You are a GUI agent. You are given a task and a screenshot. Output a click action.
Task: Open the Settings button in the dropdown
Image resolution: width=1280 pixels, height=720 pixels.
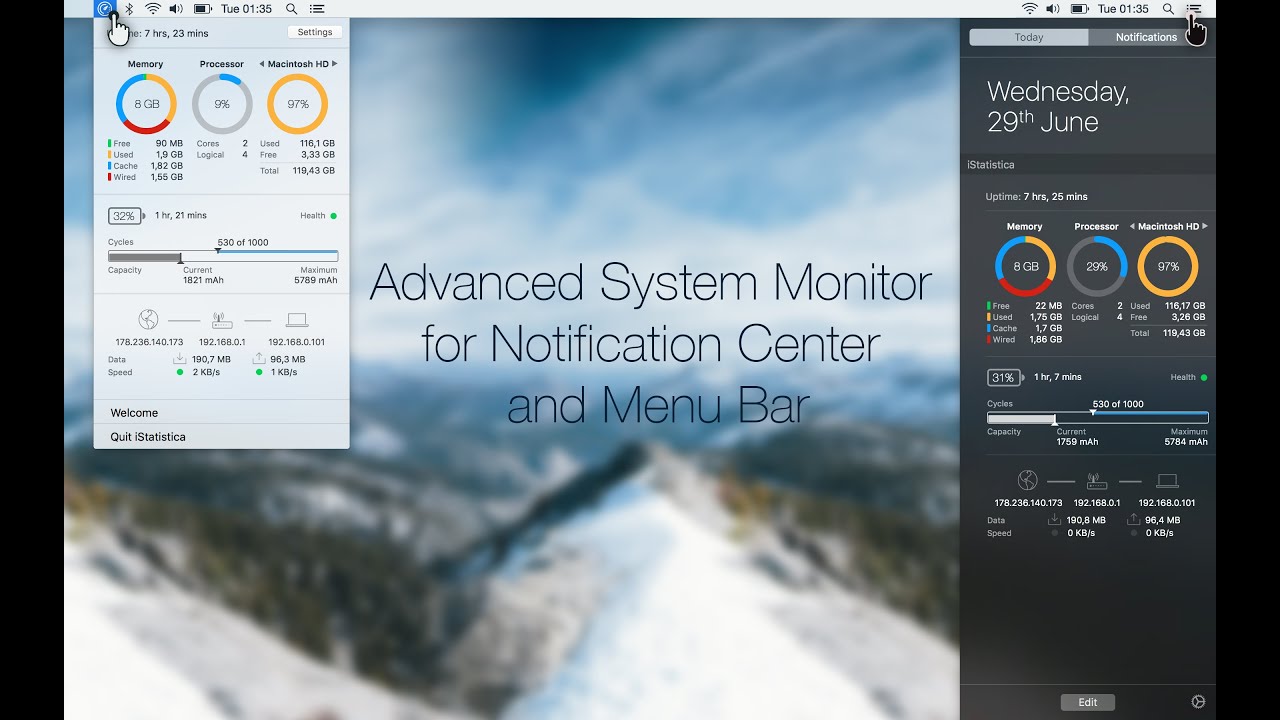point(315,32)
